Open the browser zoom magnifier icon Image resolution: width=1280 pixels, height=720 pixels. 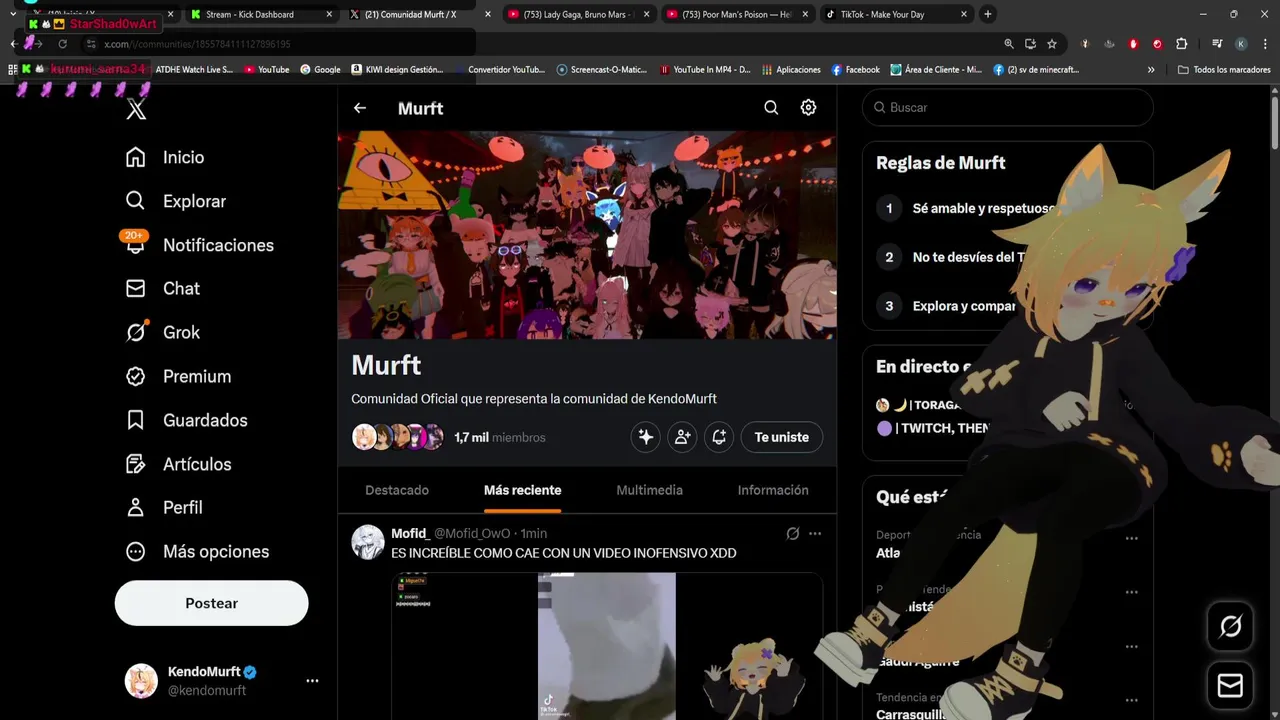(x=1008, y=44)
